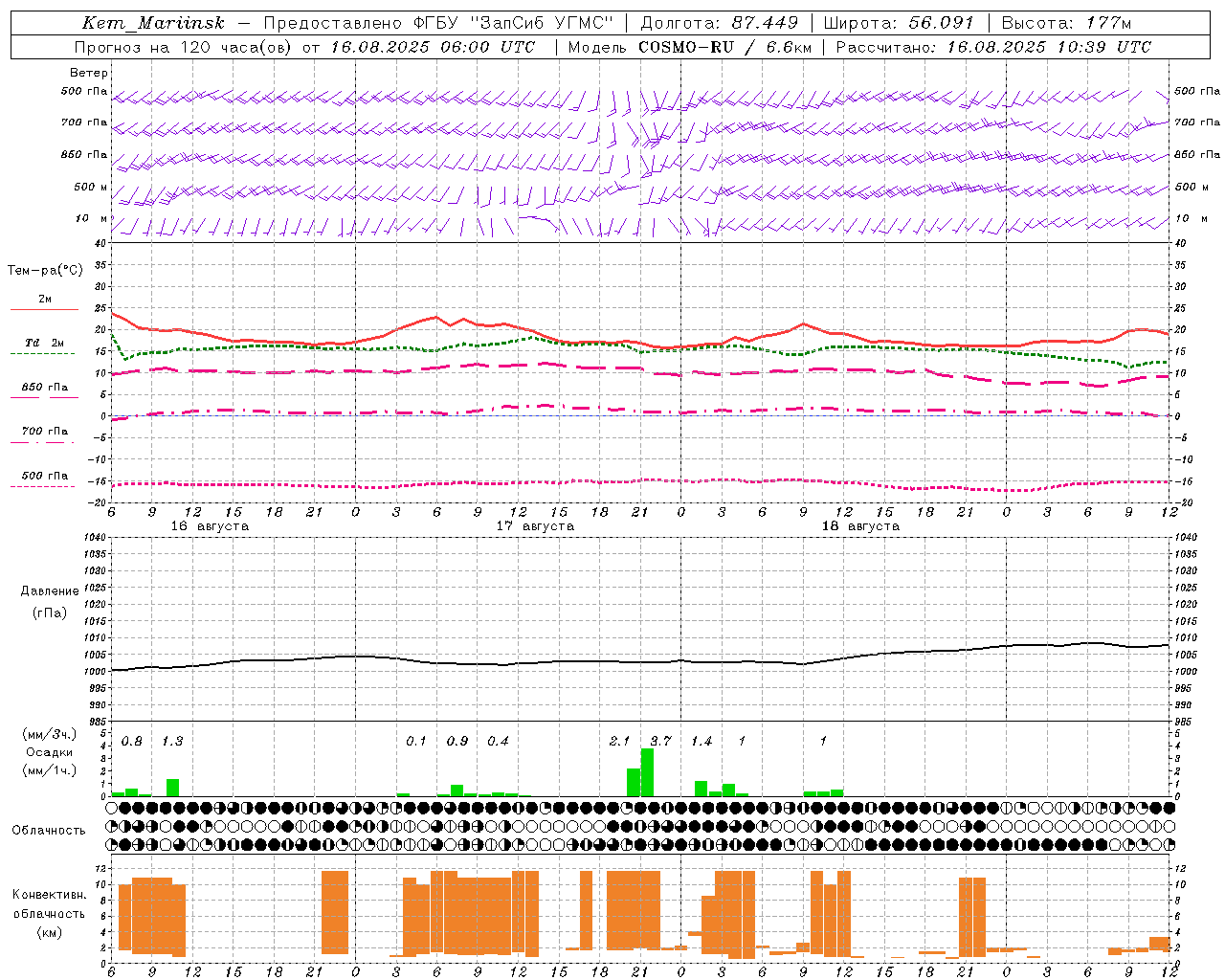Click the '3.7' precipitation total
This screenshot has height=980, width=1225.
pyautogui.click(x=660, y=742)
